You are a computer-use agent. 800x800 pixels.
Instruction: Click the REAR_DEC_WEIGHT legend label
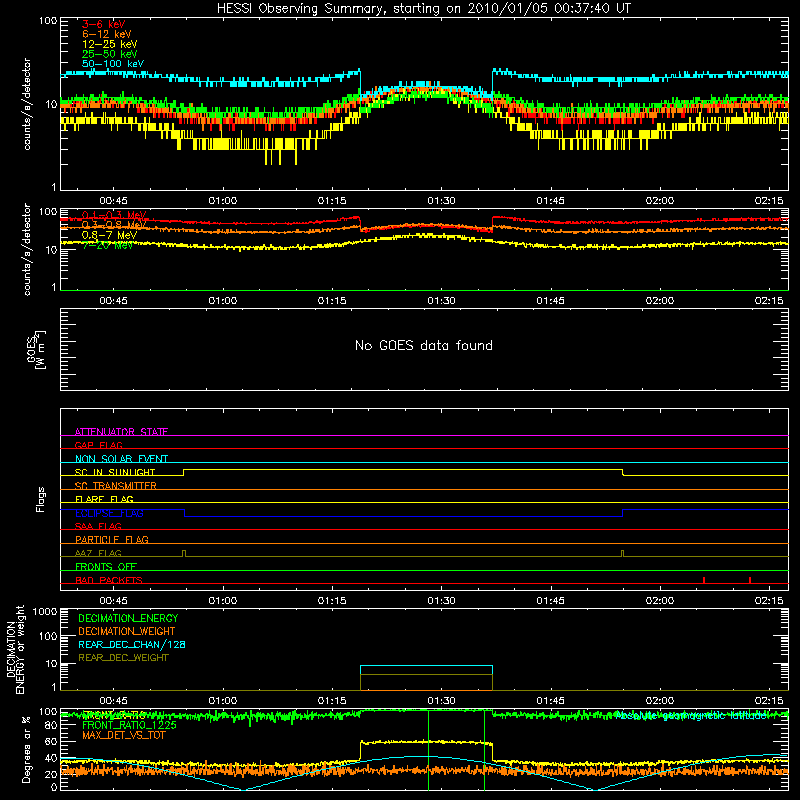pos(123,658)
